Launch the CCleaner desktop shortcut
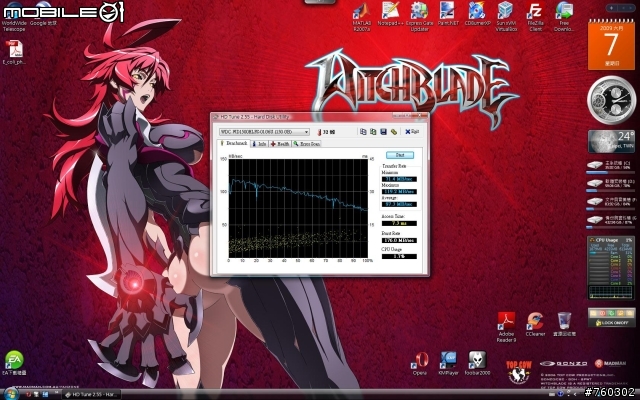The width and height of the screenshot is (640, 400). tap(535, 324)
